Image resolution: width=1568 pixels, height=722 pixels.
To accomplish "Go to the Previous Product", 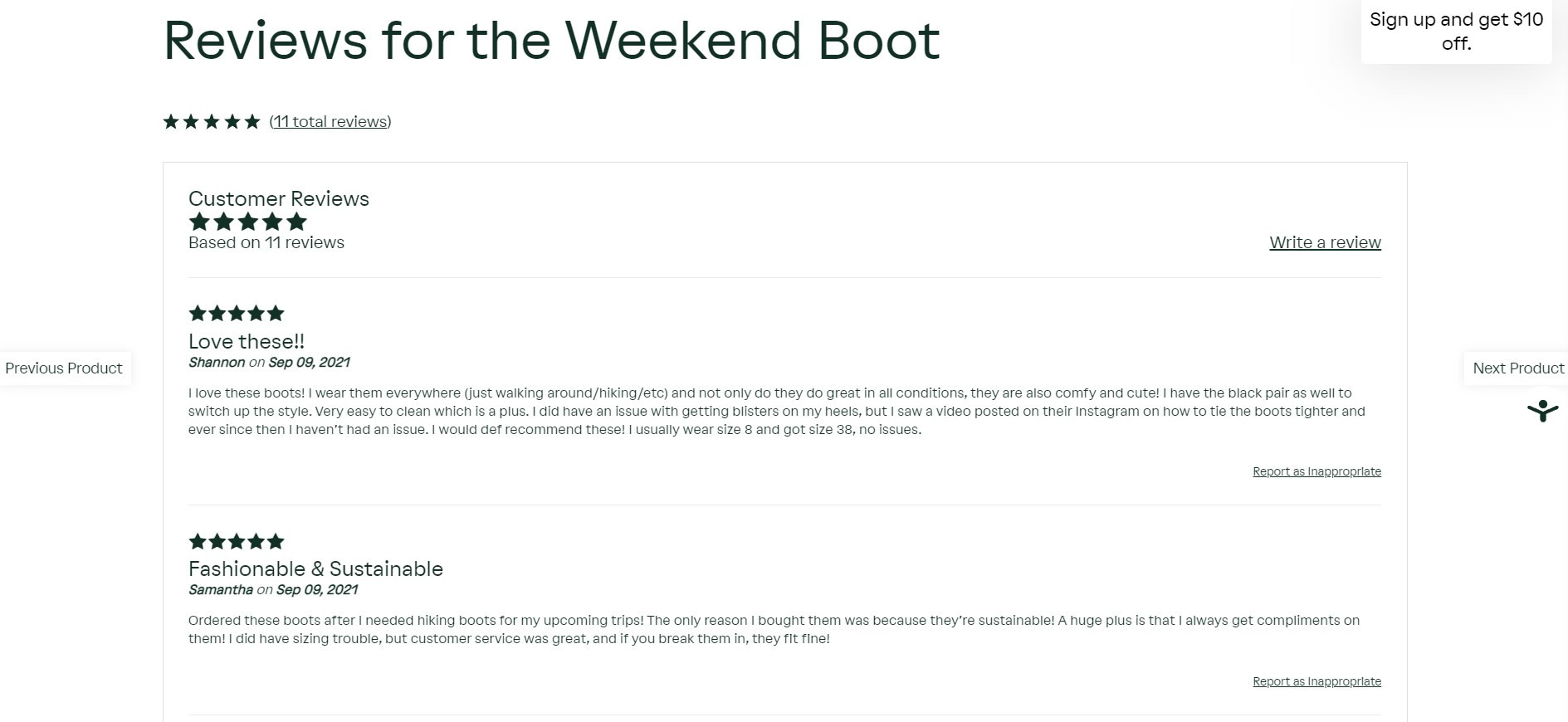I will [64, 368].
